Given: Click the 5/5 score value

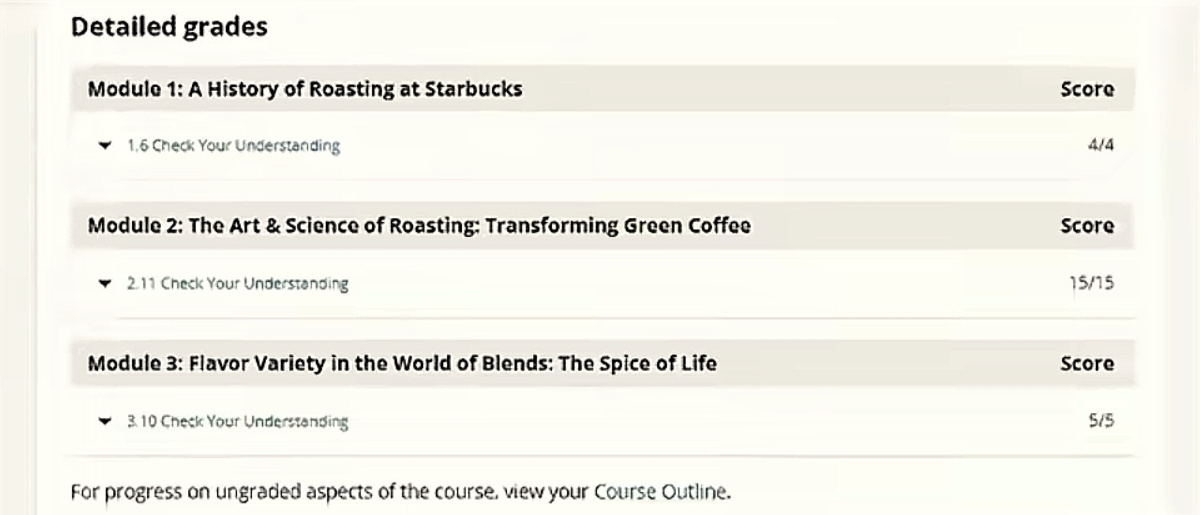Looking at the screenshot, I should [x=1100, y=422].
